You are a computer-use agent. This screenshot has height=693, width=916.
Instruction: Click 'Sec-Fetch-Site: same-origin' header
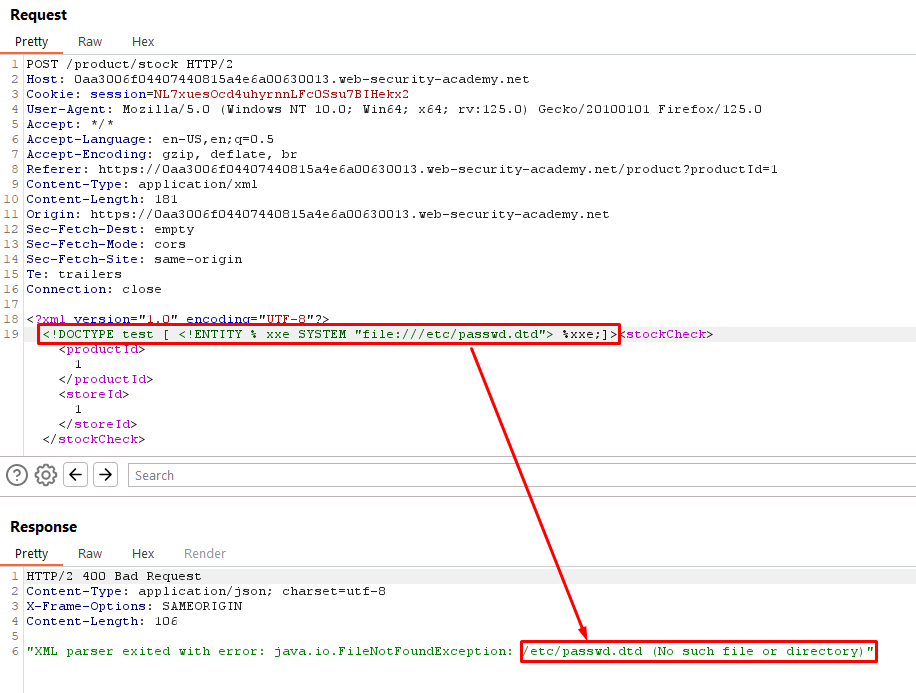tap(134, 259)
